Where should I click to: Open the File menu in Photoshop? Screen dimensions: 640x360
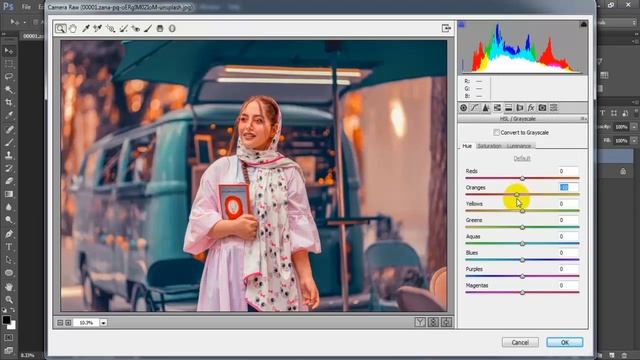pos(26,7)
